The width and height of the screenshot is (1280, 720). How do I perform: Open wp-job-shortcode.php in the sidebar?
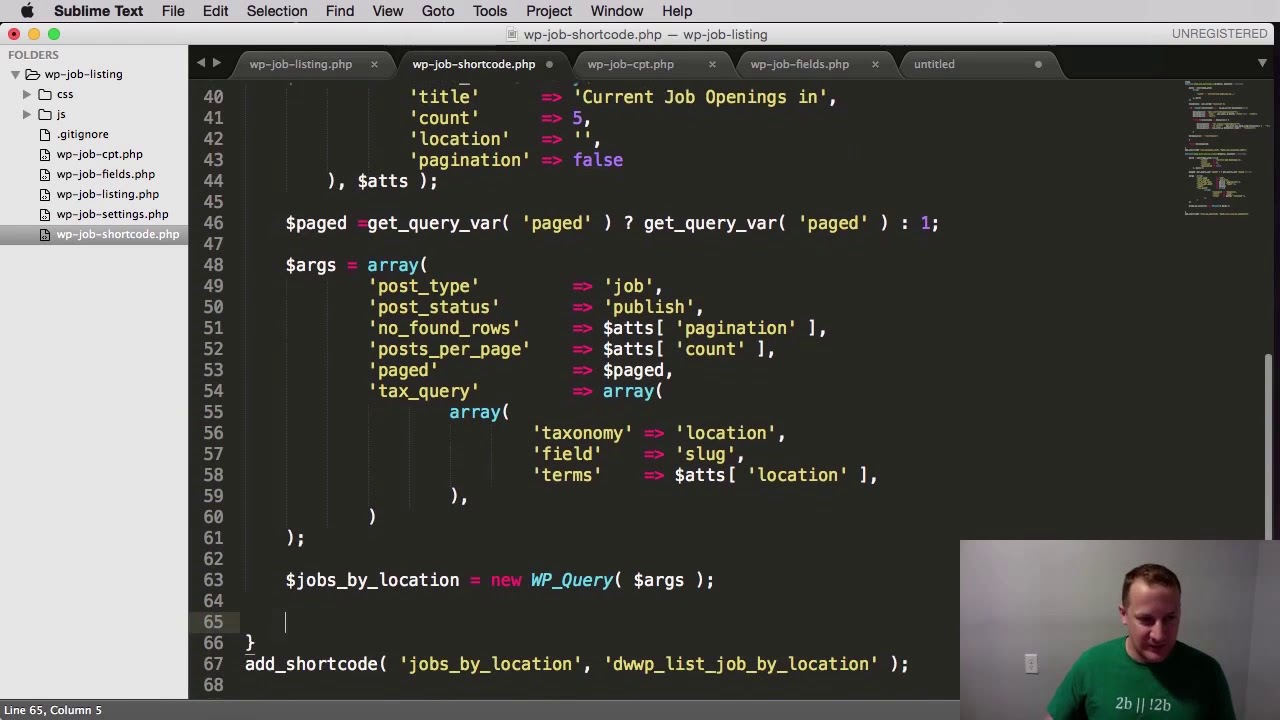118,234
